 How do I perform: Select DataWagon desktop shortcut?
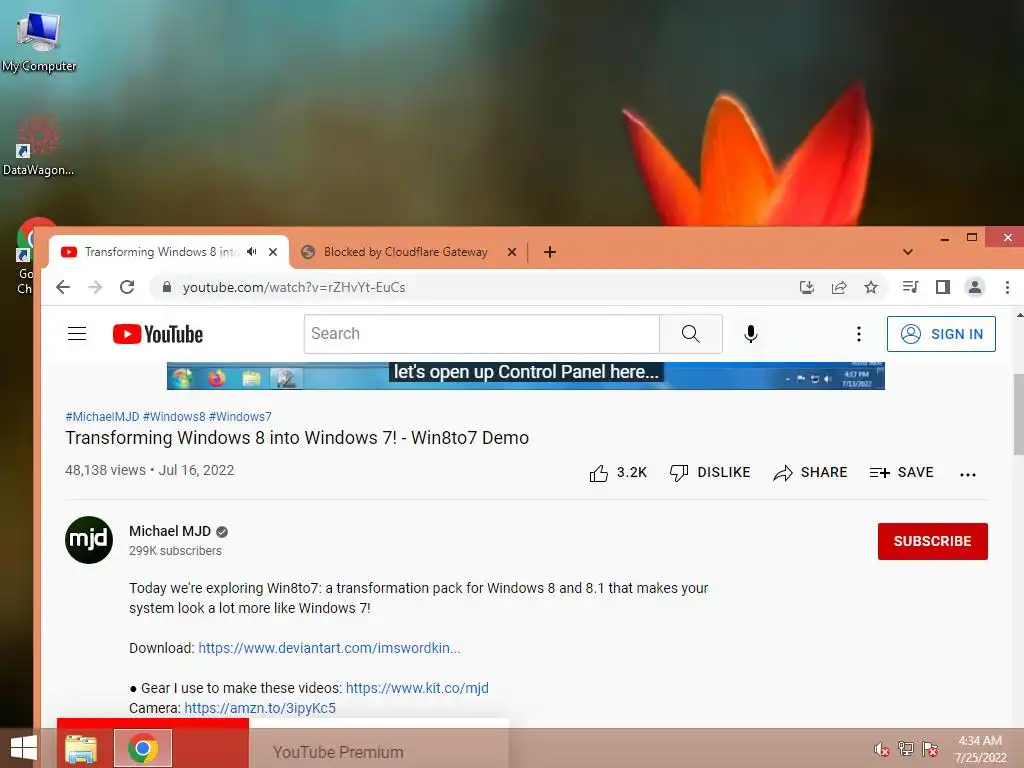coord(38,145)
